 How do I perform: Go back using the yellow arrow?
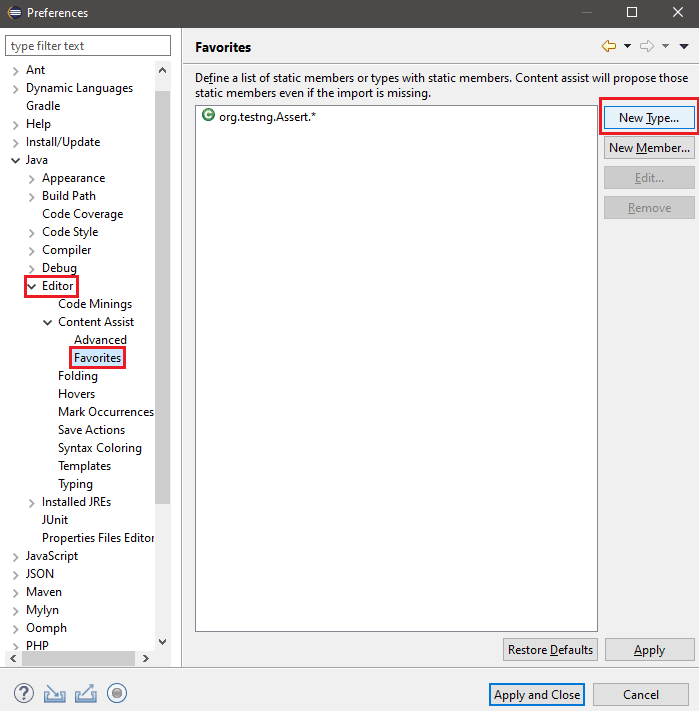[608, 46]
